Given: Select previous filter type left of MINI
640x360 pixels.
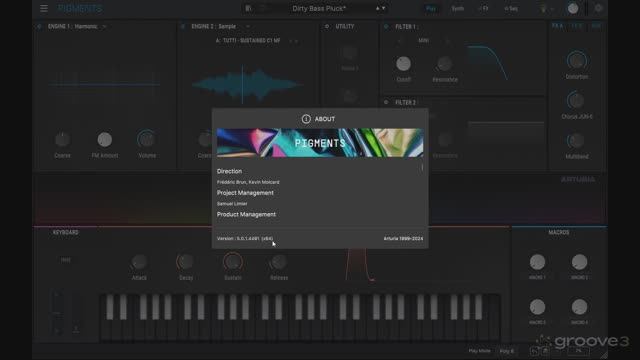Looking at the screenshot, I should click(x=400, y=41).
